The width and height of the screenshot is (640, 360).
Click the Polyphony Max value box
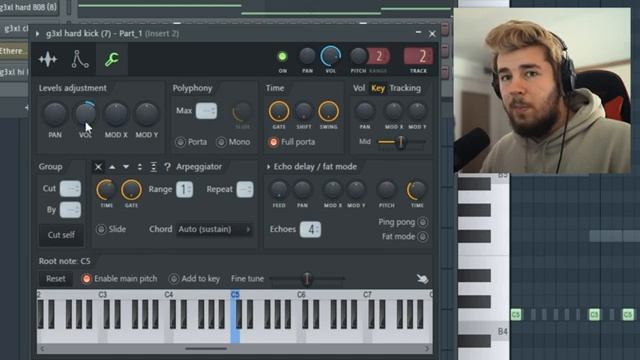coord(207,111)
